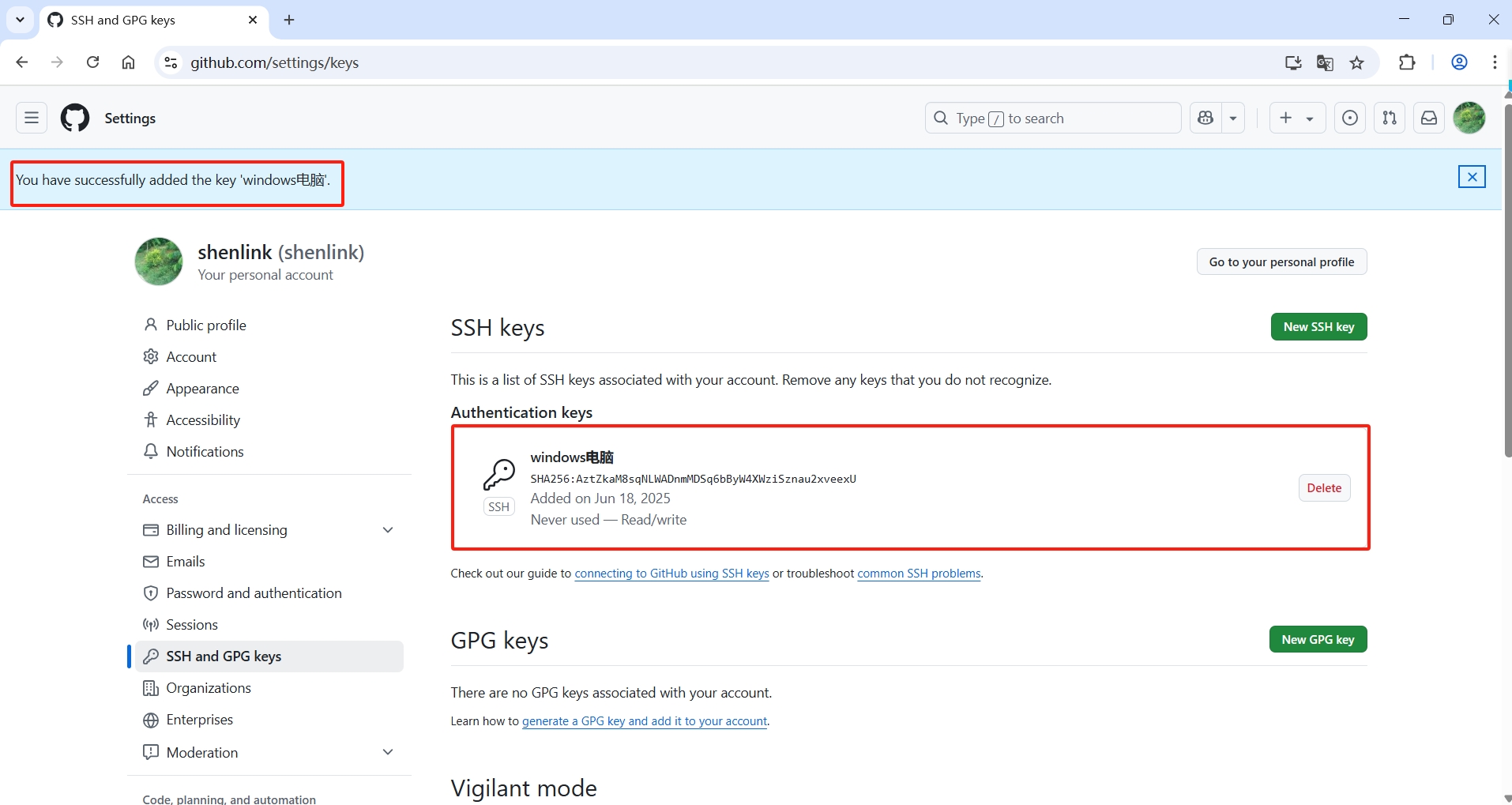
Task: Open the Issues icon in header
Action: (x=1350, y=118)
